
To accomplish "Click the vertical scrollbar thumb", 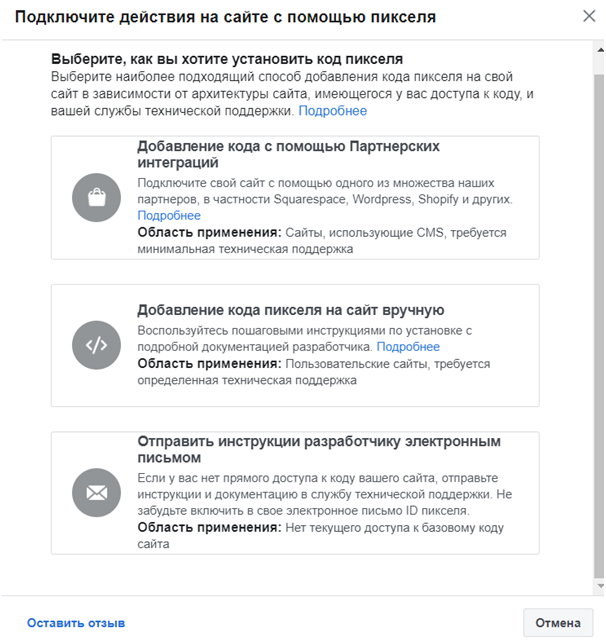I will (600, 326).
